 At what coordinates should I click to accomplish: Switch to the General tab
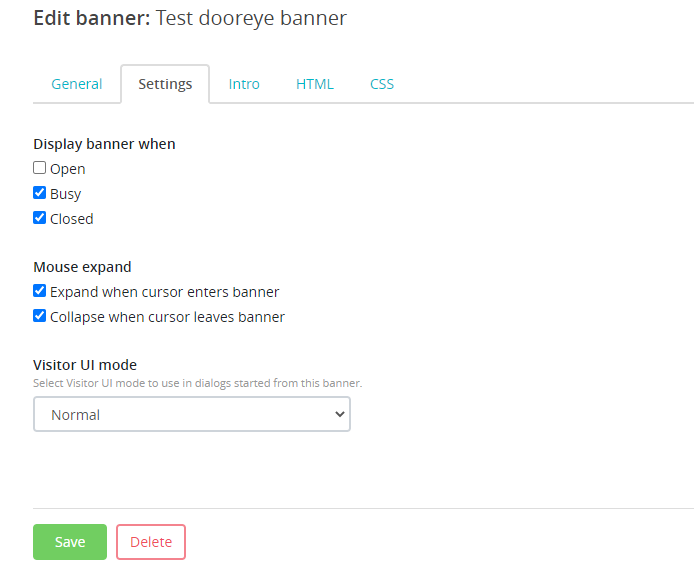click(x=77, y=84)
